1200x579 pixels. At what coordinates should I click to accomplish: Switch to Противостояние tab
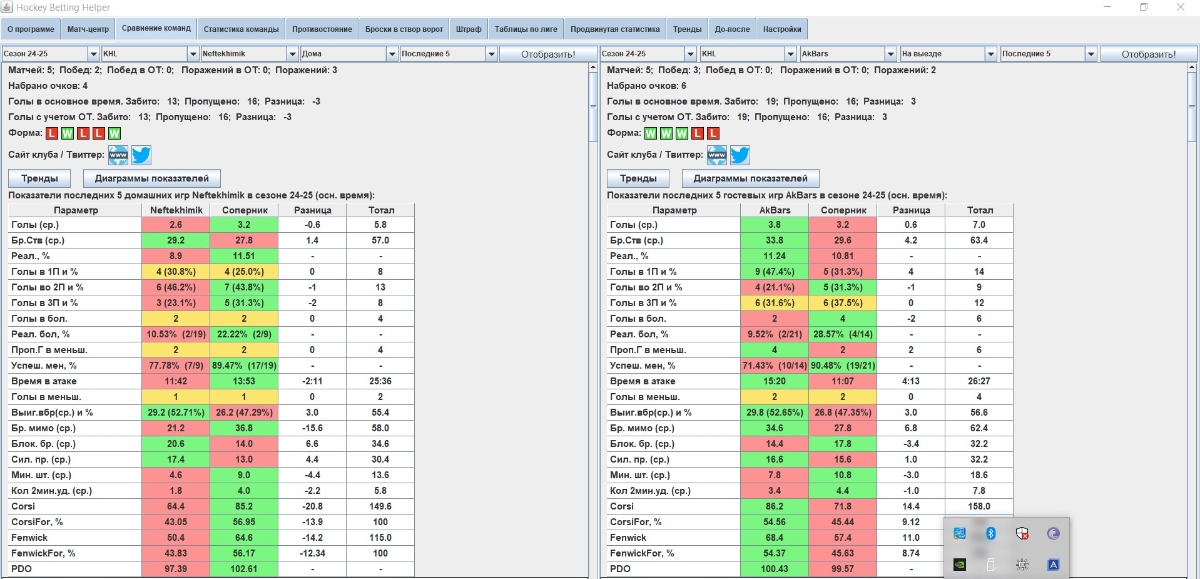coord(323,29)
